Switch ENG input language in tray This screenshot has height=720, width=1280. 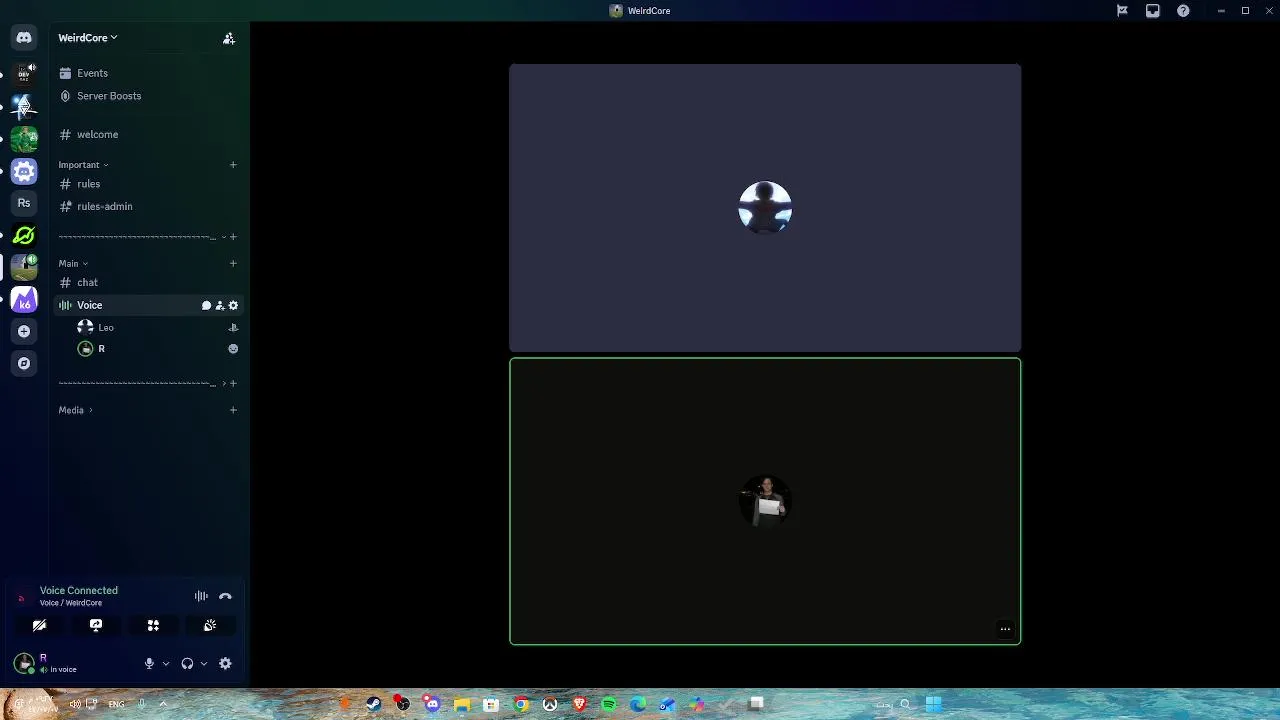click(117, 704)
